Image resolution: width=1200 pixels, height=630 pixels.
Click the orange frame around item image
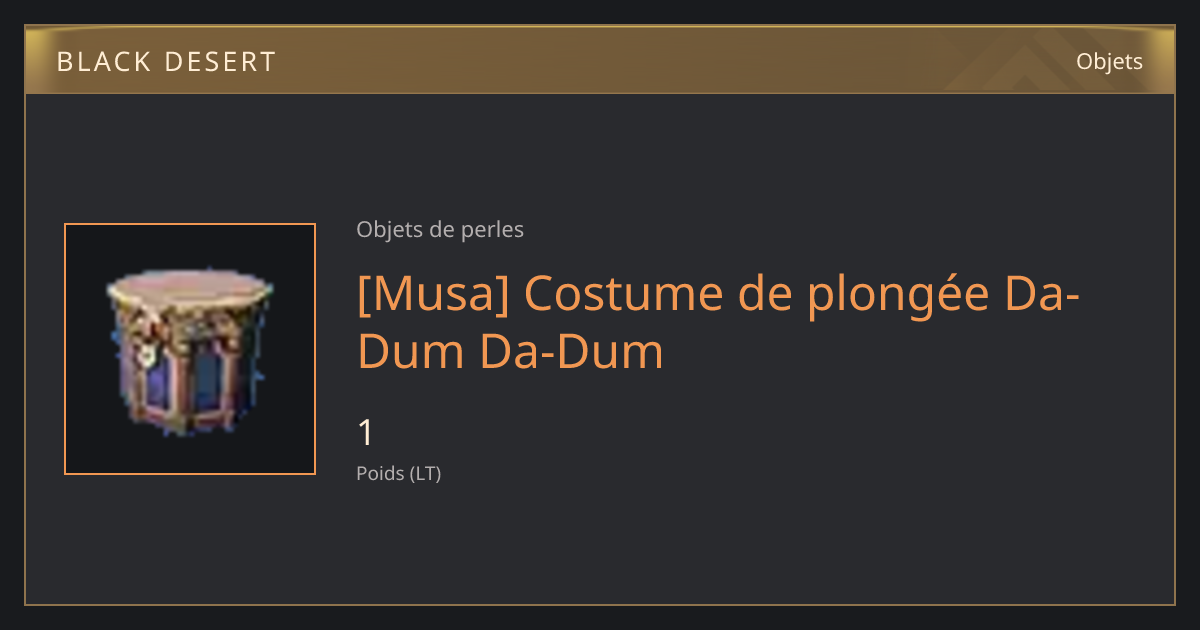(190, 349)
